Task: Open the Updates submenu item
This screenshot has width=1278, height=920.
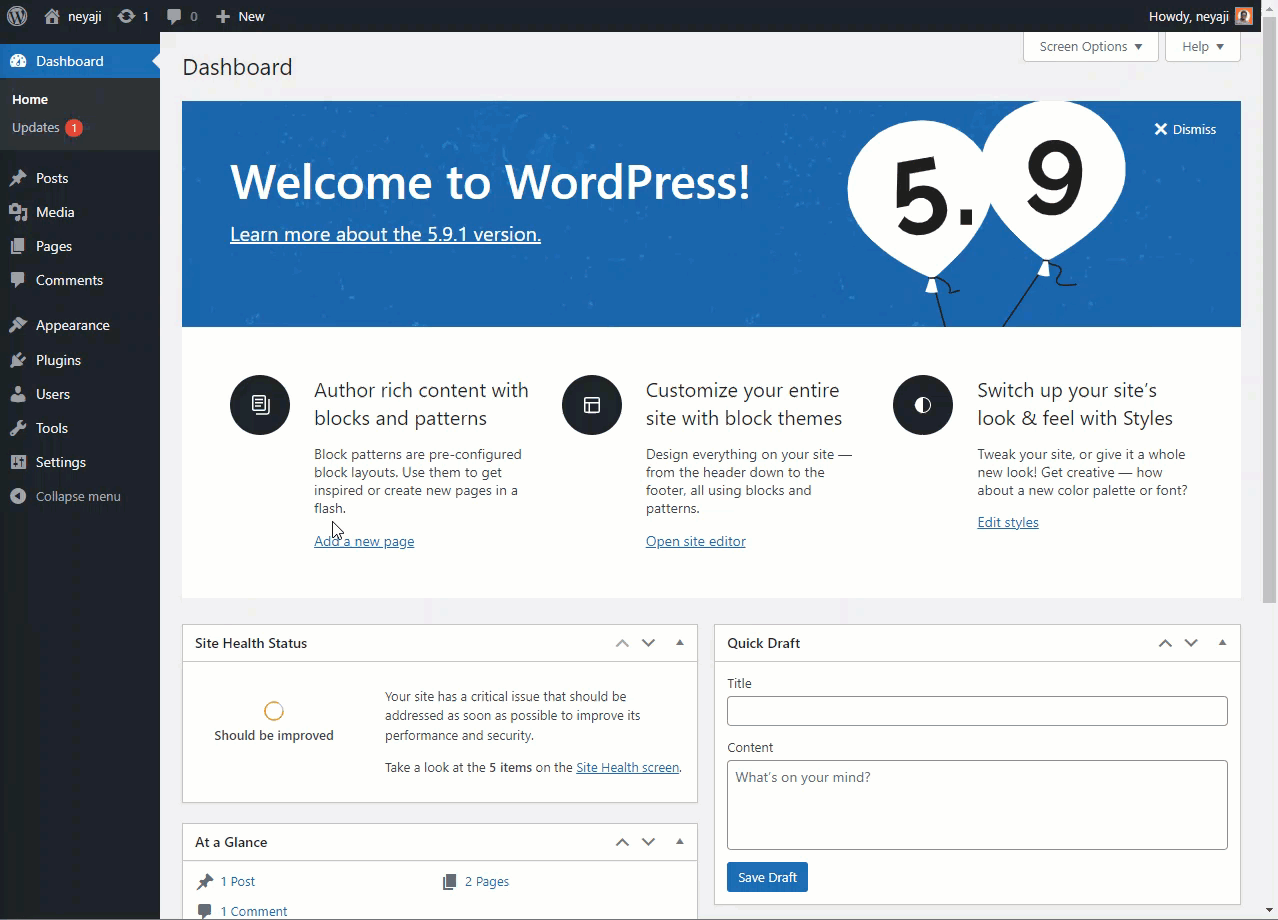Action: (x=36, y=127)
